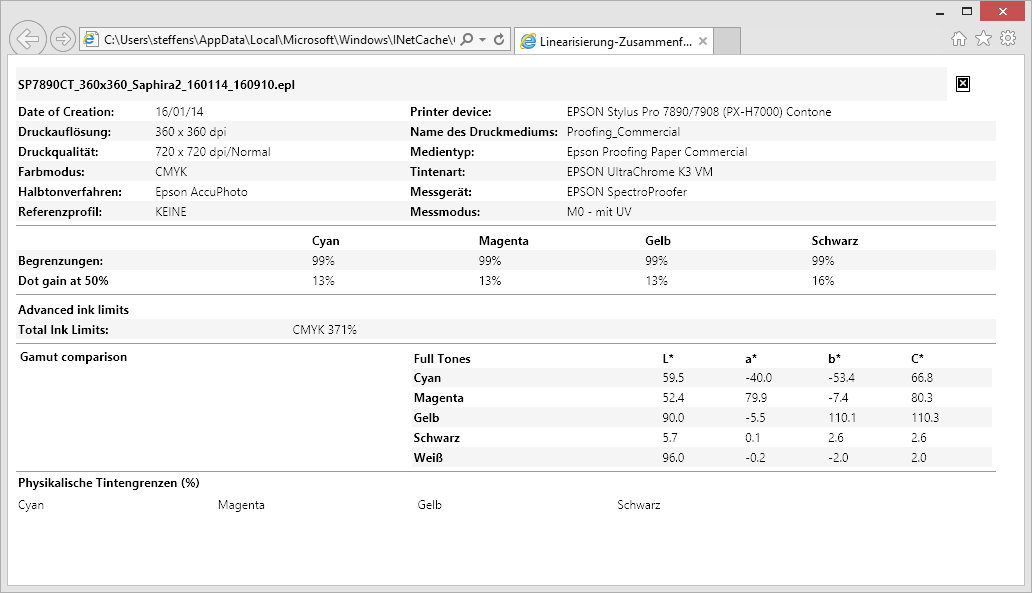The height and width of the screenshot is (593, 1032).
Task: Select the file name SP7890CT_360x360_Saphira2_160114_160910.epl
Action: pos(157,85)
